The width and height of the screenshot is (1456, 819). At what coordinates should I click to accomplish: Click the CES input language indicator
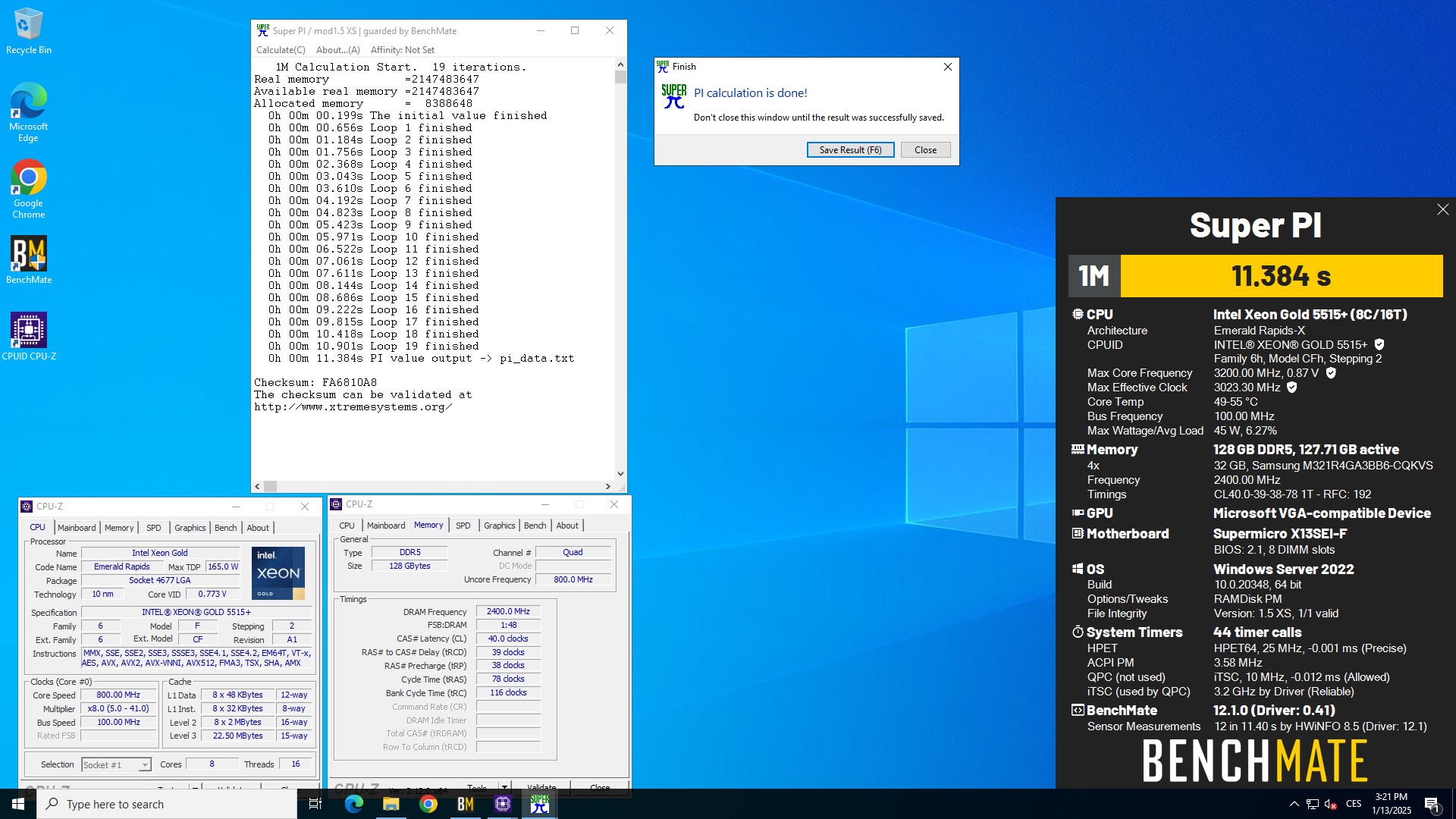pyautogui.click(x=1354, y=804)
